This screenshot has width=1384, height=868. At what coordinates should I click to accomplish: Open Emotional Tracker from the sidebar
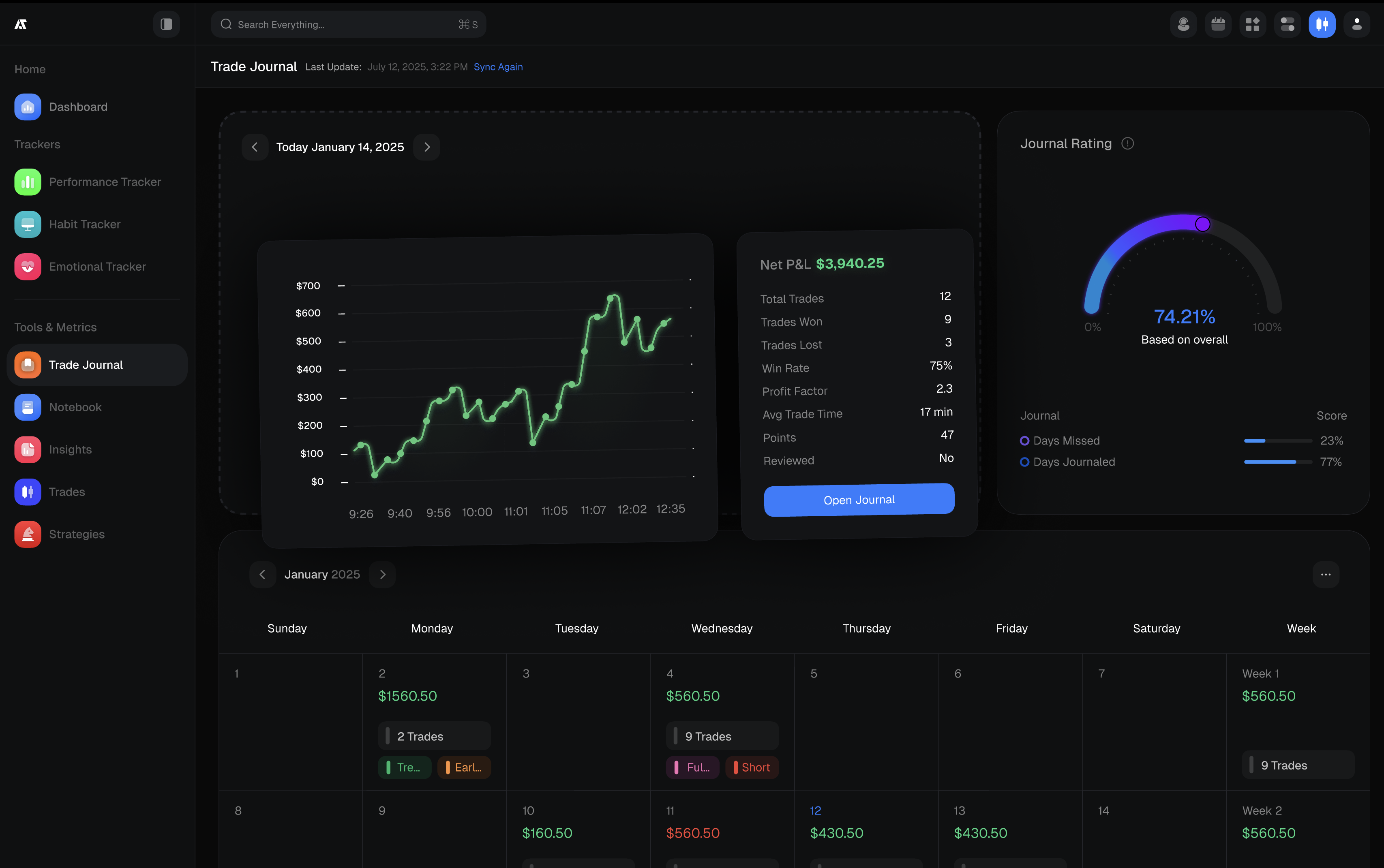click(97, 266)
